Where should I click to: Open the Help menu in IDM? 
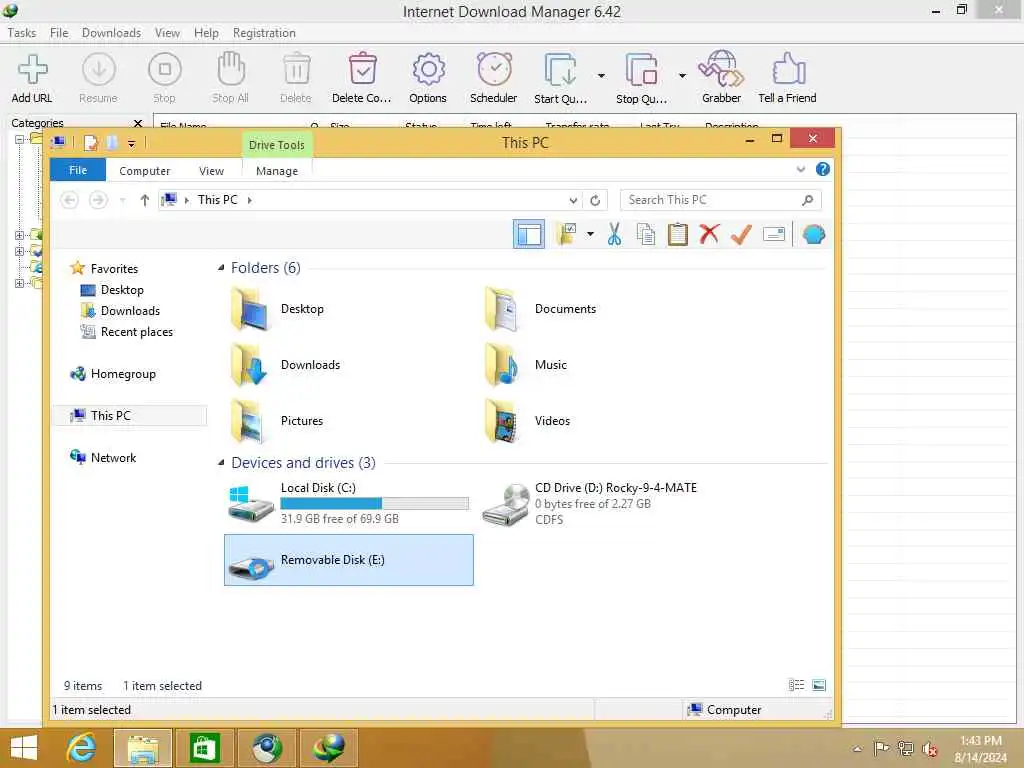(x=206, y=33)
